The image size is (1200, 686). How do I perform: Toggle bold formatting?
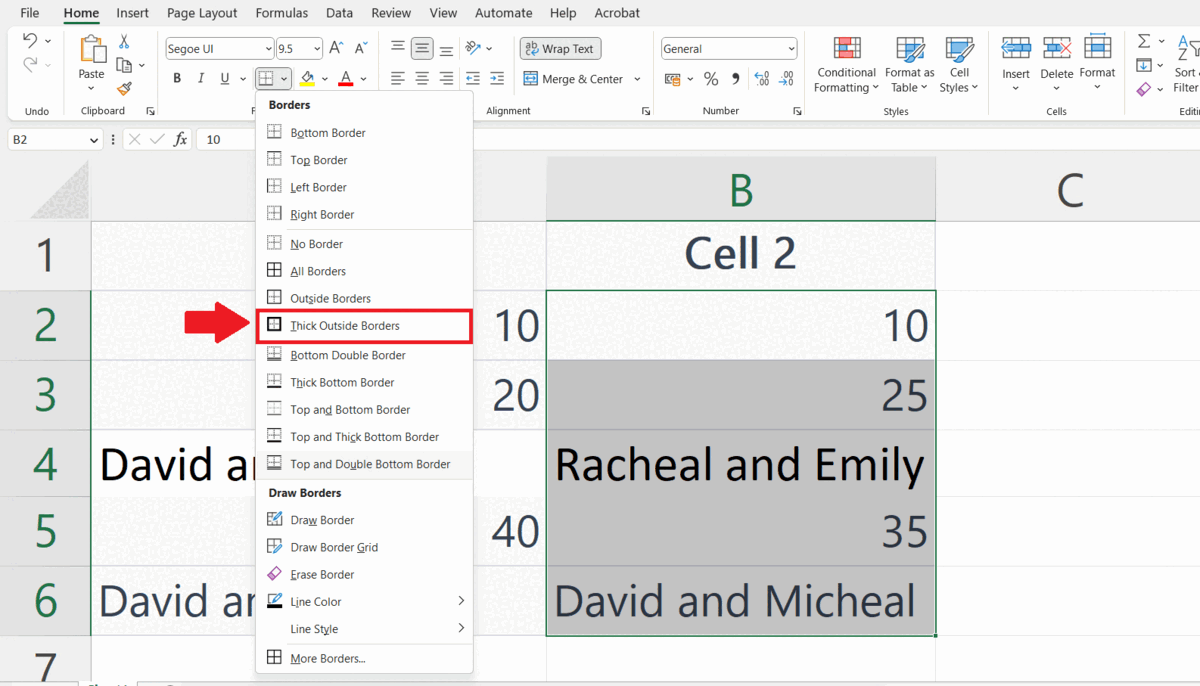coord(177,78)
